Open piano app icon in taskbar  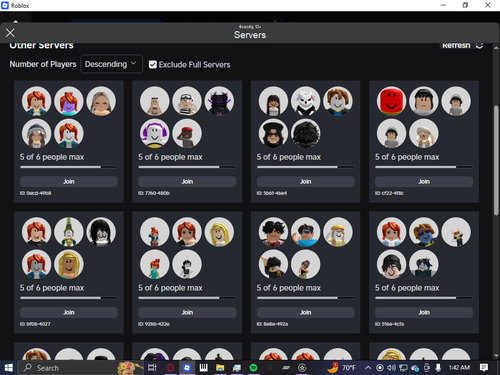(x=203, y=368)
